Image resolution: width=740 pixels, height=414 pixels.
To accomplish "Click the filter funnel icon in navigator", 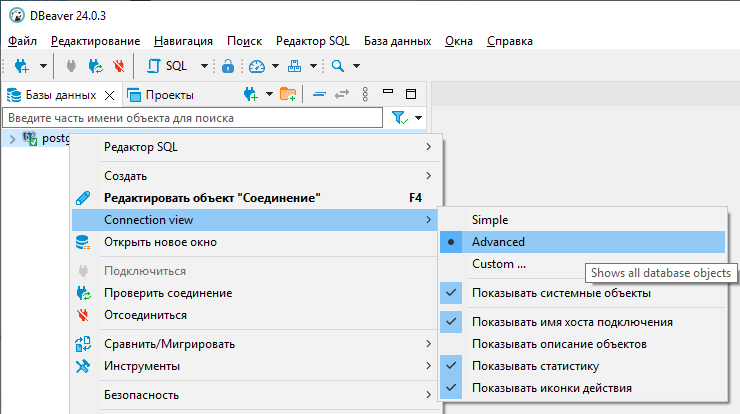I will (x=400, y=118).
